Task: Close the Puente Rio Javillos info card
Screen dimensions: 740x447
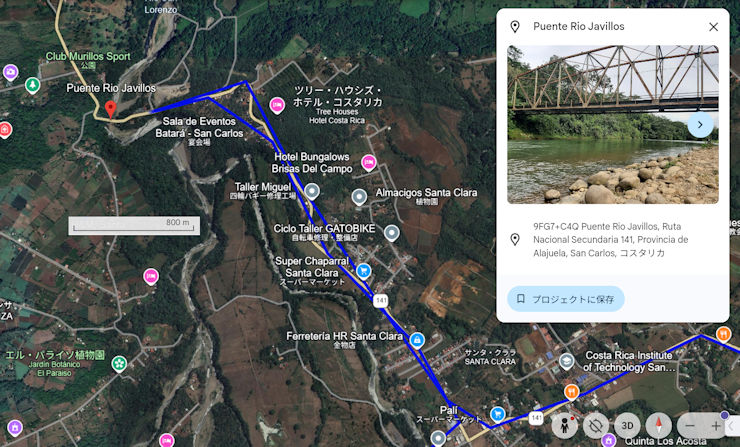Action: click(x=714, y=27)
